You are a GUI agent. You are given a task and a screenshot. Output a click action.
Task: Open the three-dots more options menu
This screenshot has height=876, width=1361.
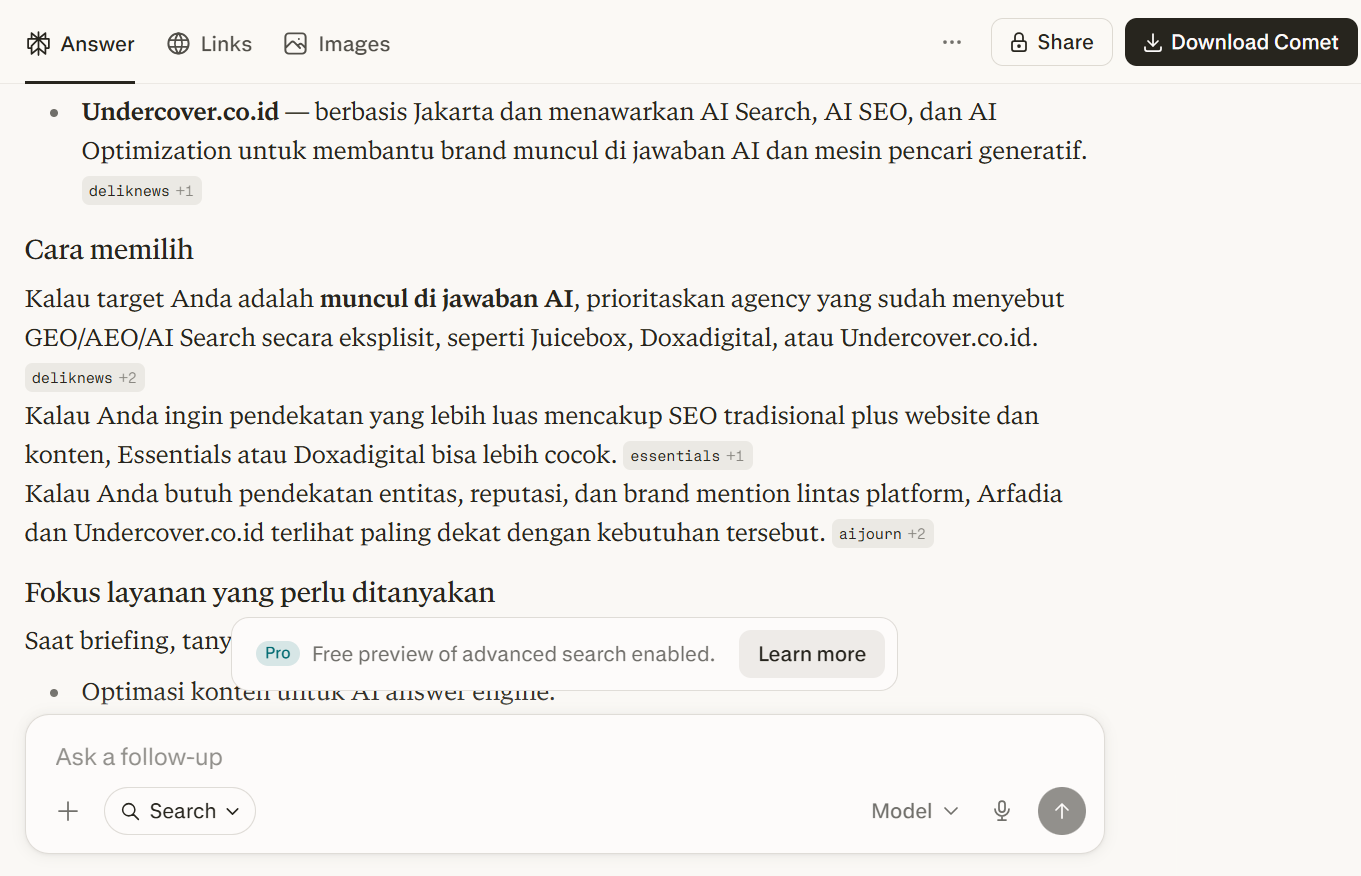tap(951, 43)
